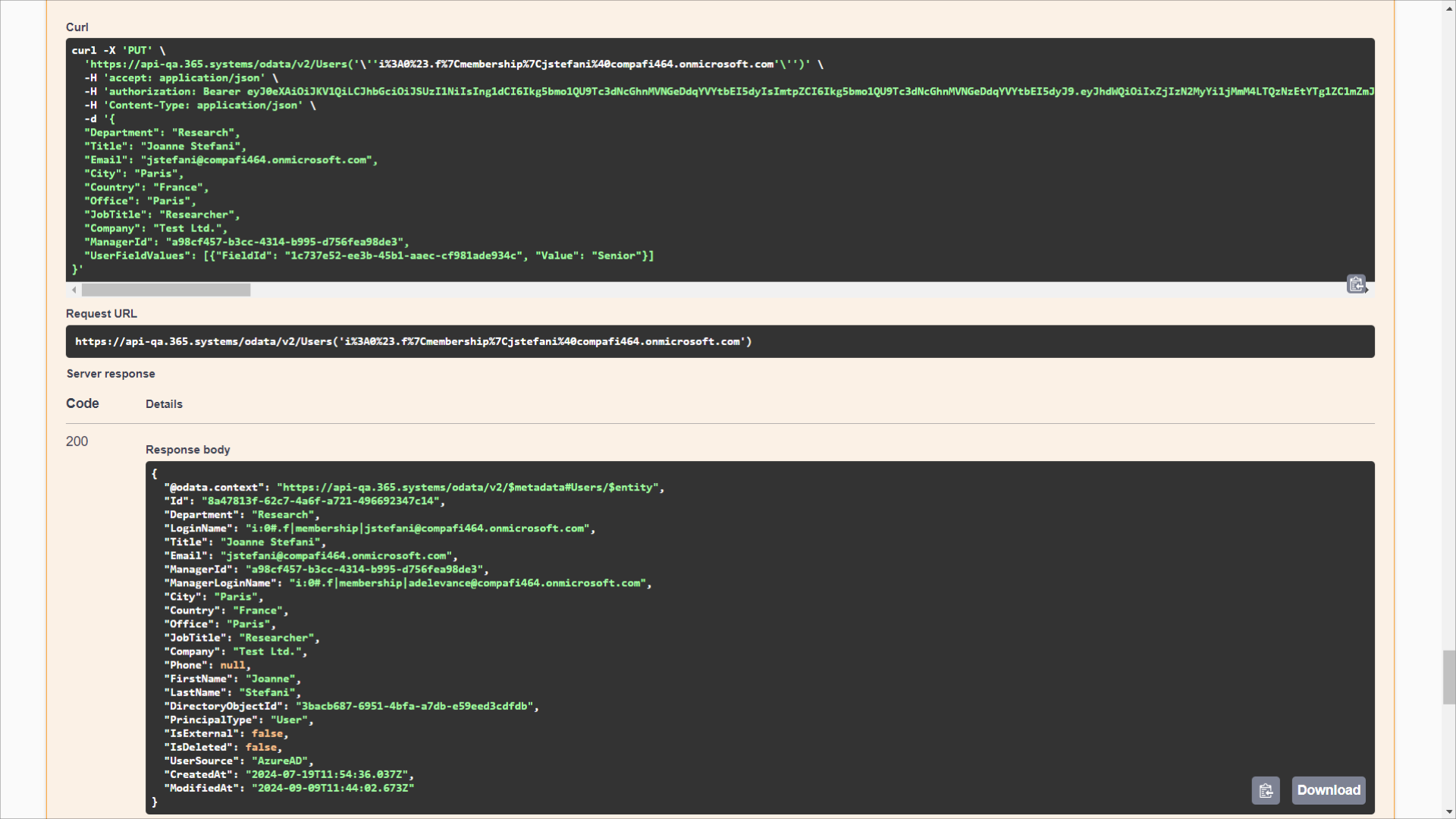This screenshot has width=1456, height=819.
Task: Click the horizontal scrollbar thumb under curl
Action: tap(165, 290)
